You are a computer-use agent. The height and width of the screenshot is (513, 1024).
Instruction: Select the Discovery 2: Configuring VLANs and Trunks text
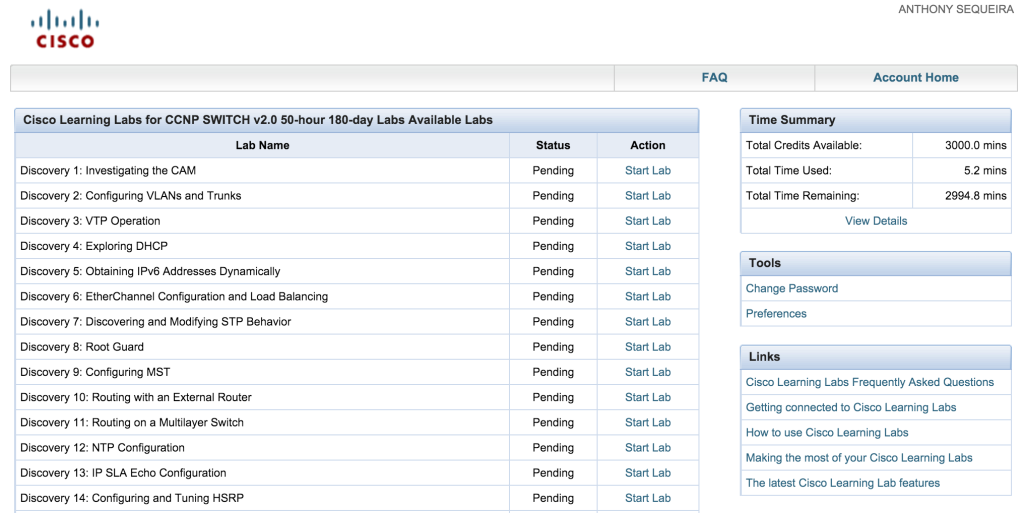(131, 196)
